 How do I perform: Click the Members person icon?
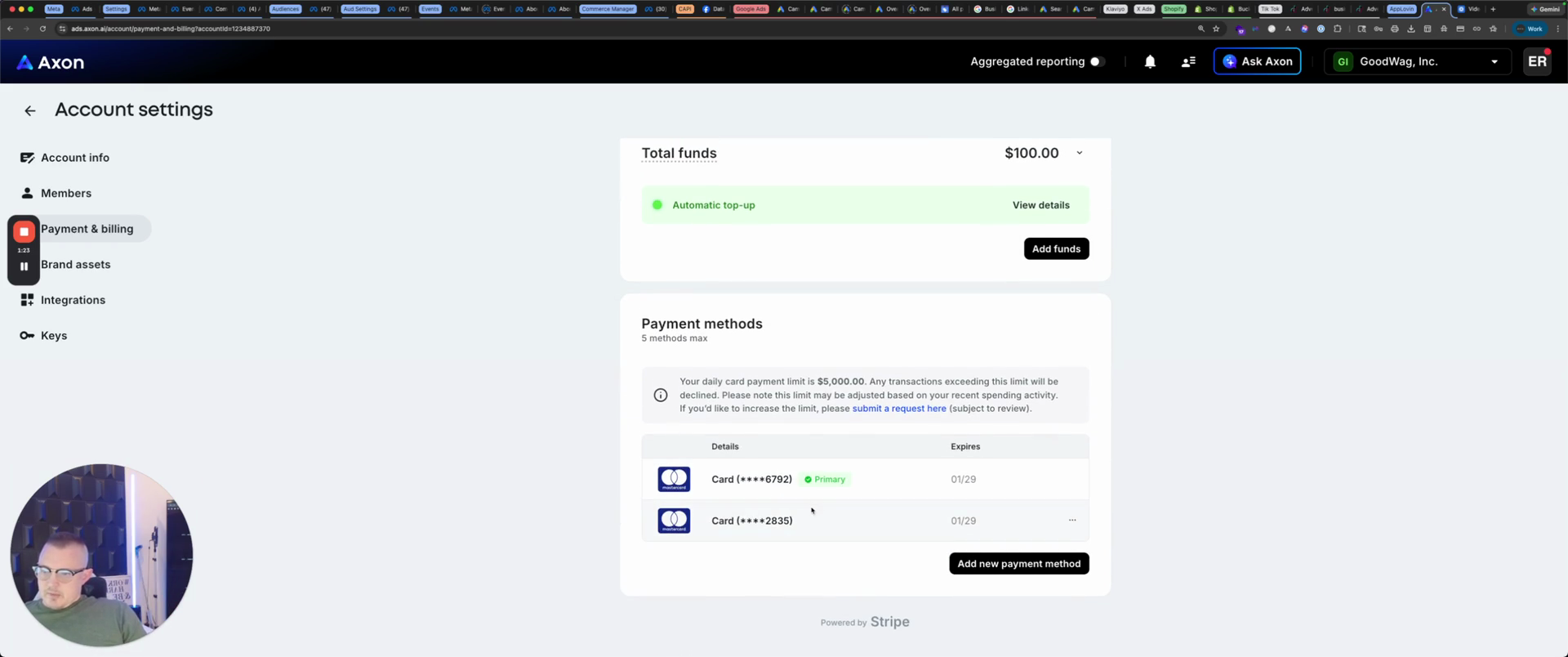coord(27,193)
